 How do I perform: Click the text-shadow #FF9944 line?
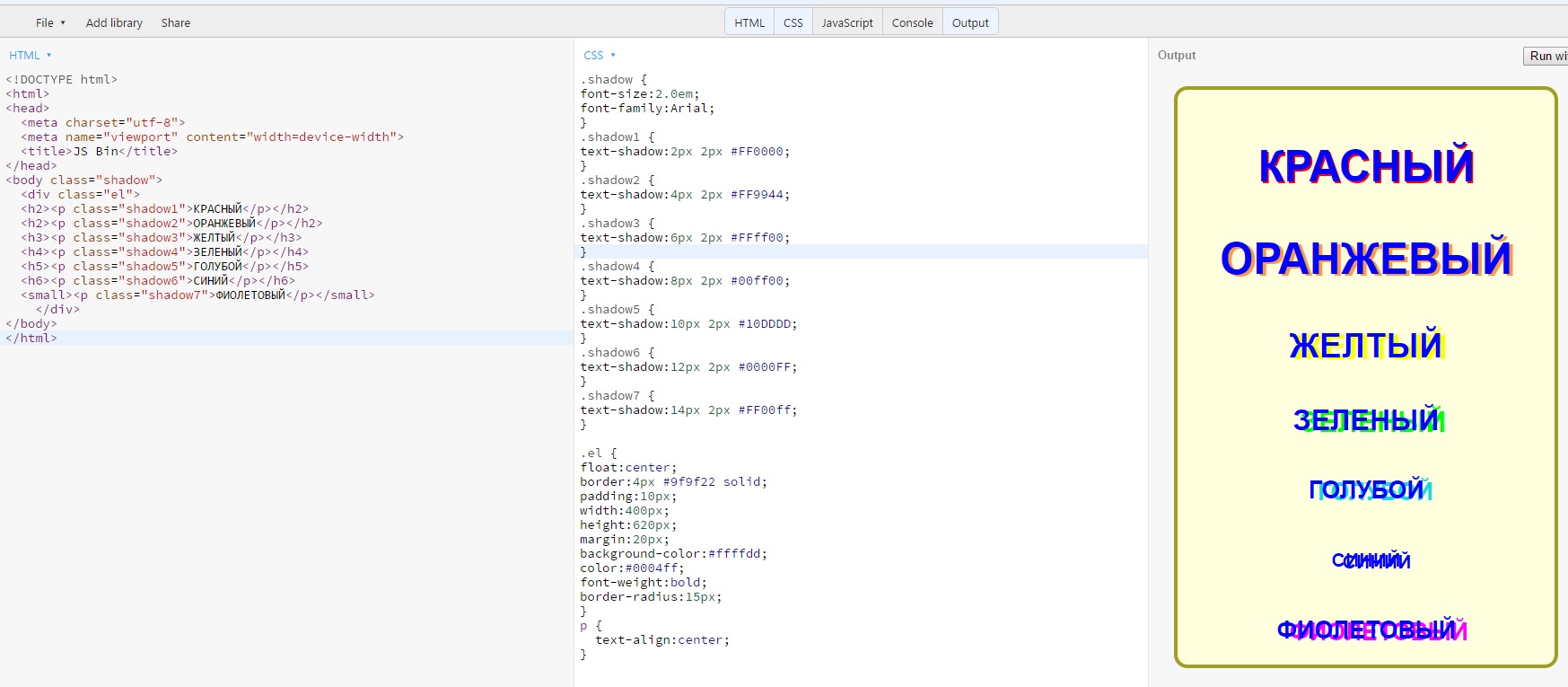685,194
